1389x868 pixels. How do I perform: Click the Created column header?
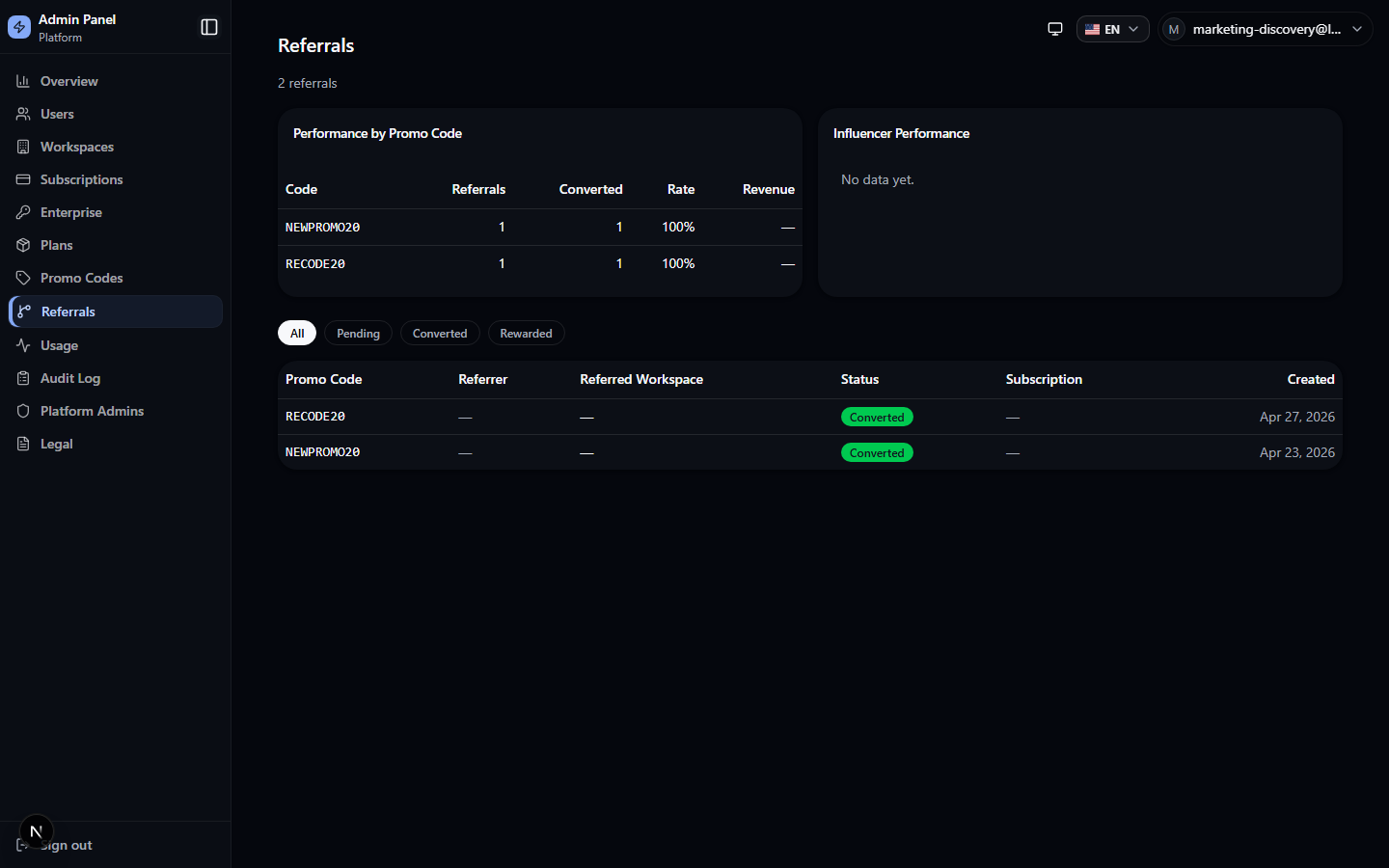1311,379
